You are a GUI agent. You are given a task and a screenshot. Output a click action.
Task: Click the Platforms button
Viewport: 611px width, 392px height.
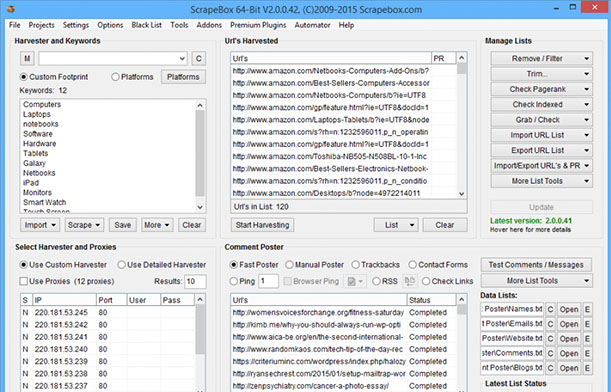click(183, 77)
